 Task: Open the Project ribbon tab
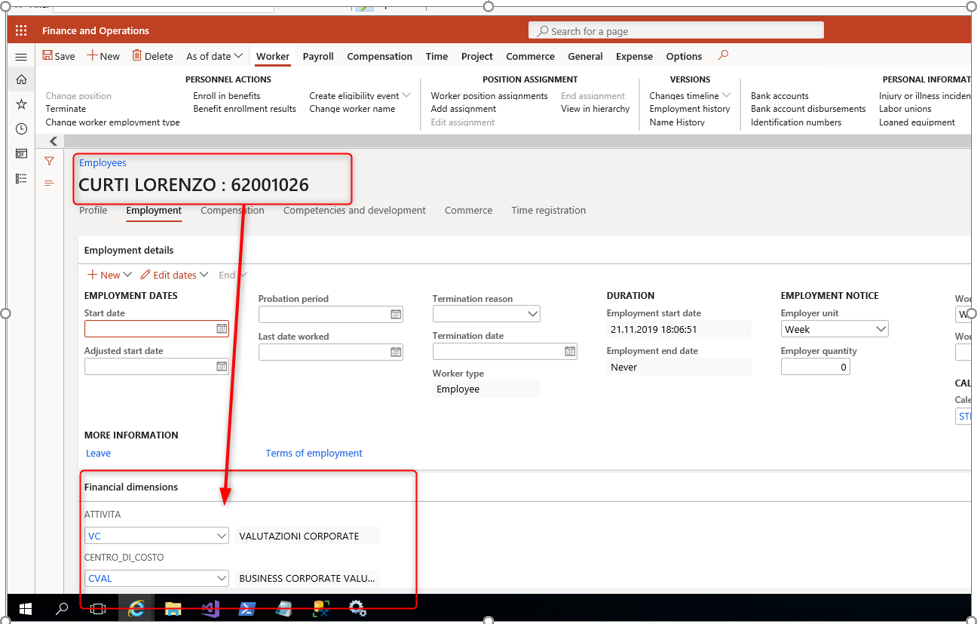(477, 56)
